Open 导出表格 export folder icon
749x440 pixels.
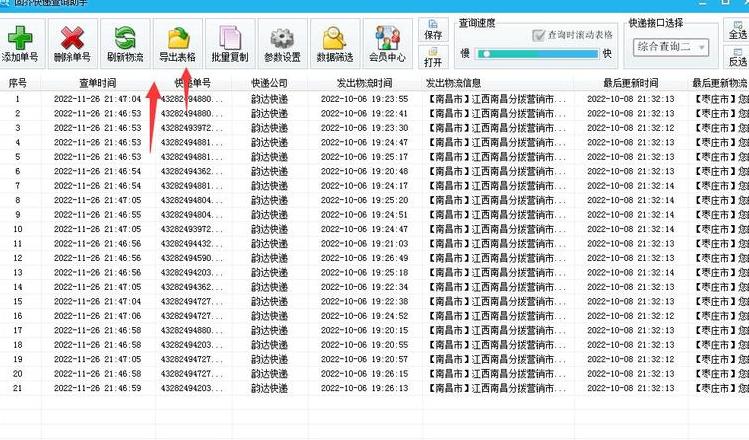click(x=178, y=38)
